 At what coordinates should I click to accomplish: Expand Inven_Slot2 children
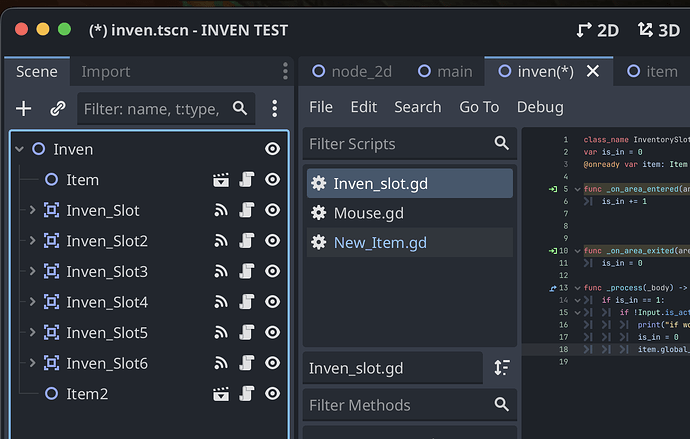[x=32, y=241]
